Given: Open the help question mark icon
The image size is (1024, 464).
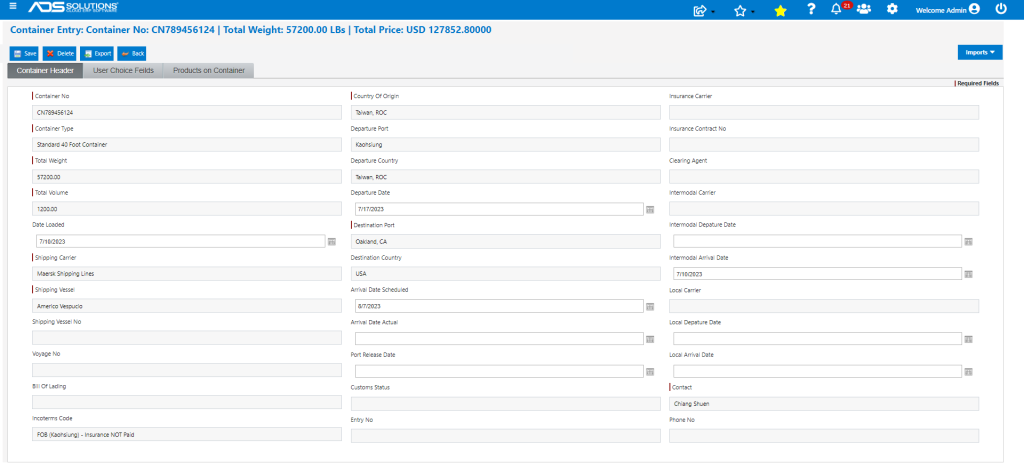Looking at the screenshot, I should pos(811,9).
